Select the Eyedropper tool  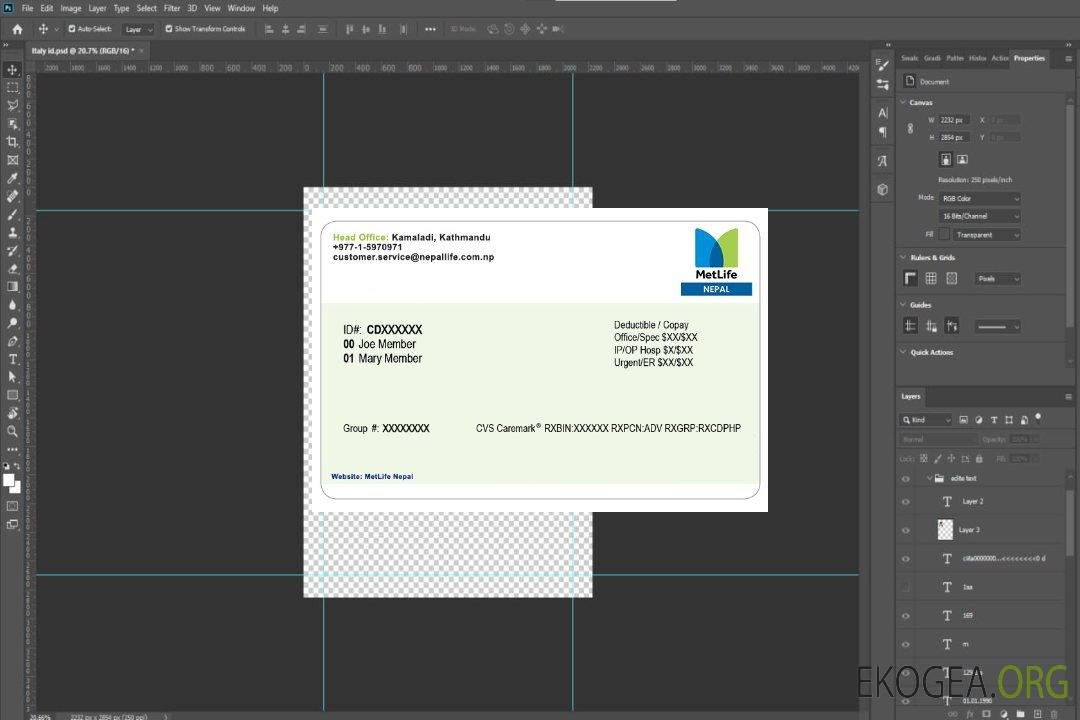[x=12, y=178]
